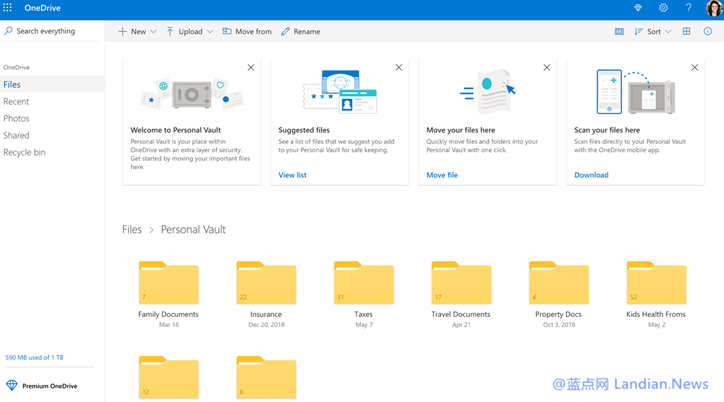Screen dimensions: 724x402
Task: Open the folder containing 6 items
Action: (266, 378)
